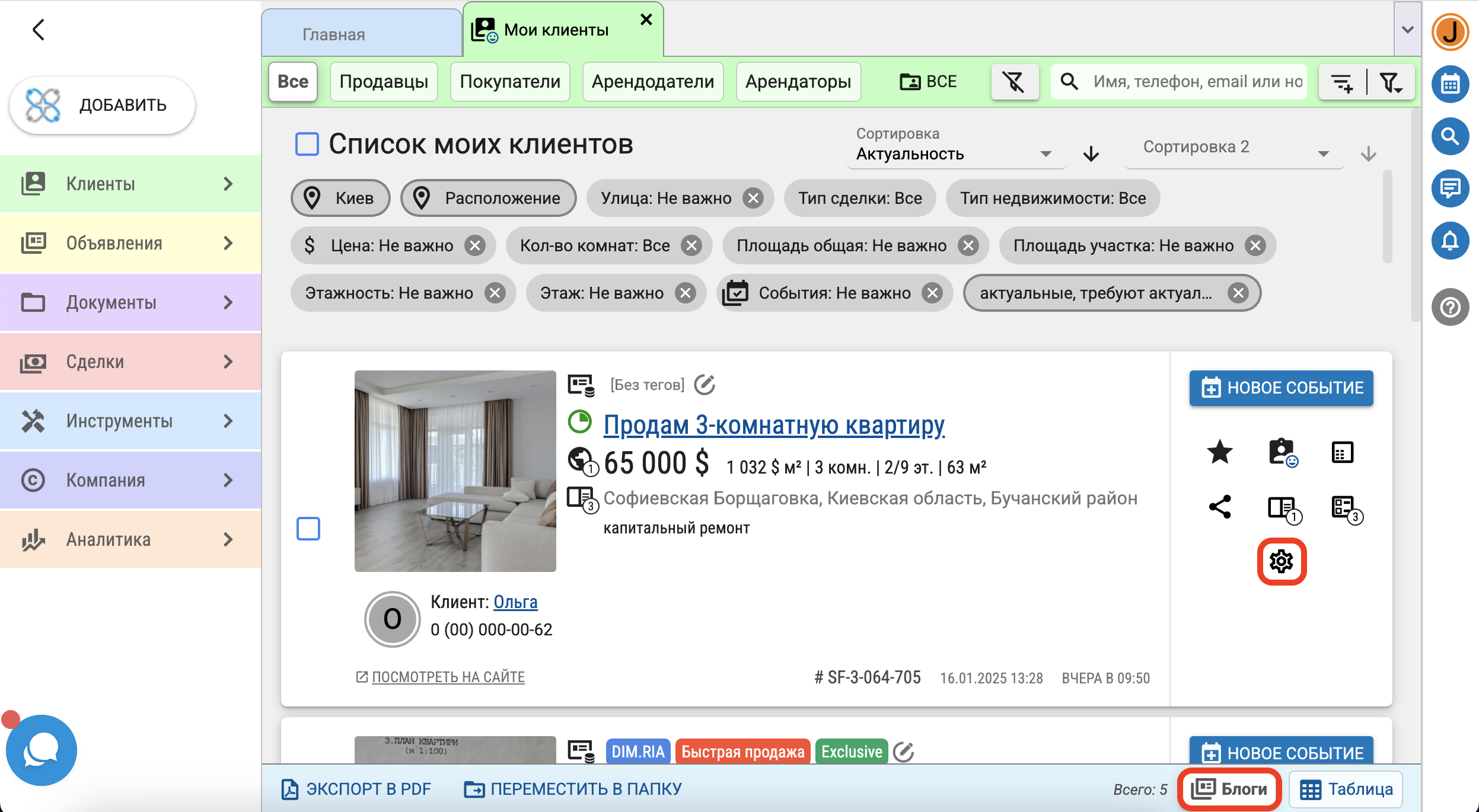Viewport: 1479px width, 812px height.
Task: Click the notification bell icon
Action: [1449, 241]
